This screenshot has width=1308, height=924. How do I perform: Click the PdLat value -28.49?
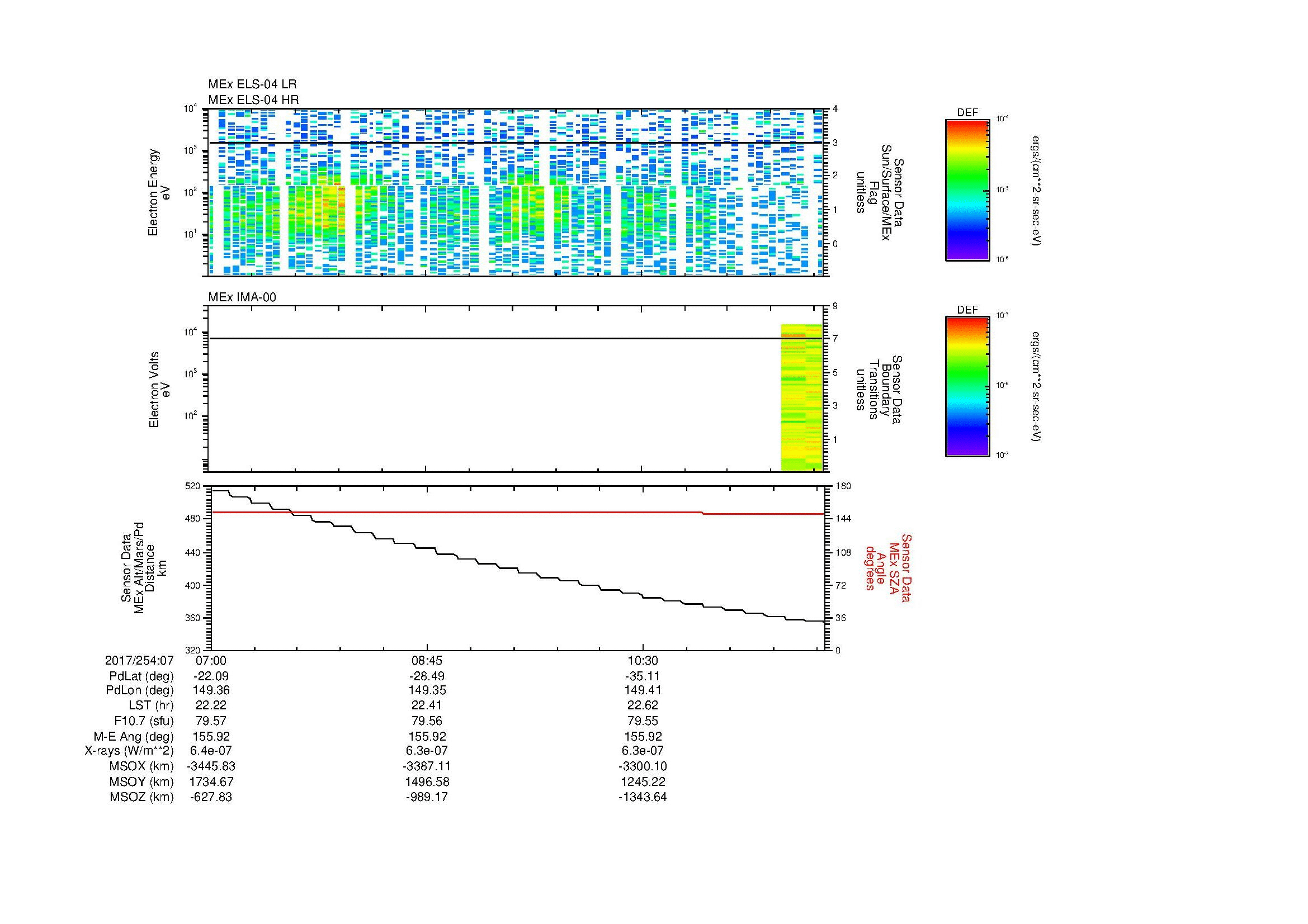427,676
